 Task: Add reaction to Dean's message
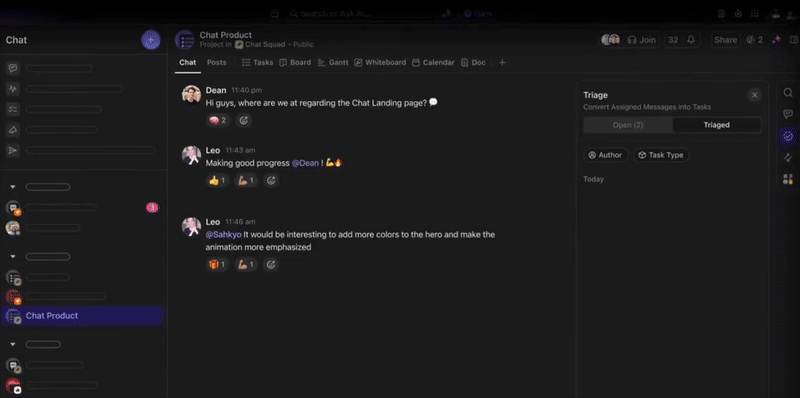point(244,120)
